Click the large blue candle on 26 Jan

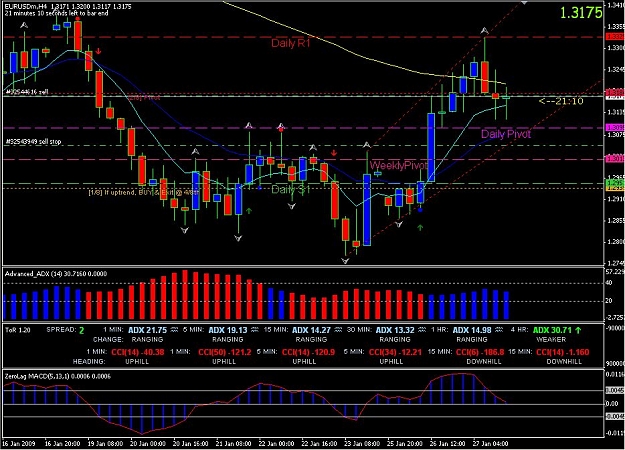[x=431, y=148]
